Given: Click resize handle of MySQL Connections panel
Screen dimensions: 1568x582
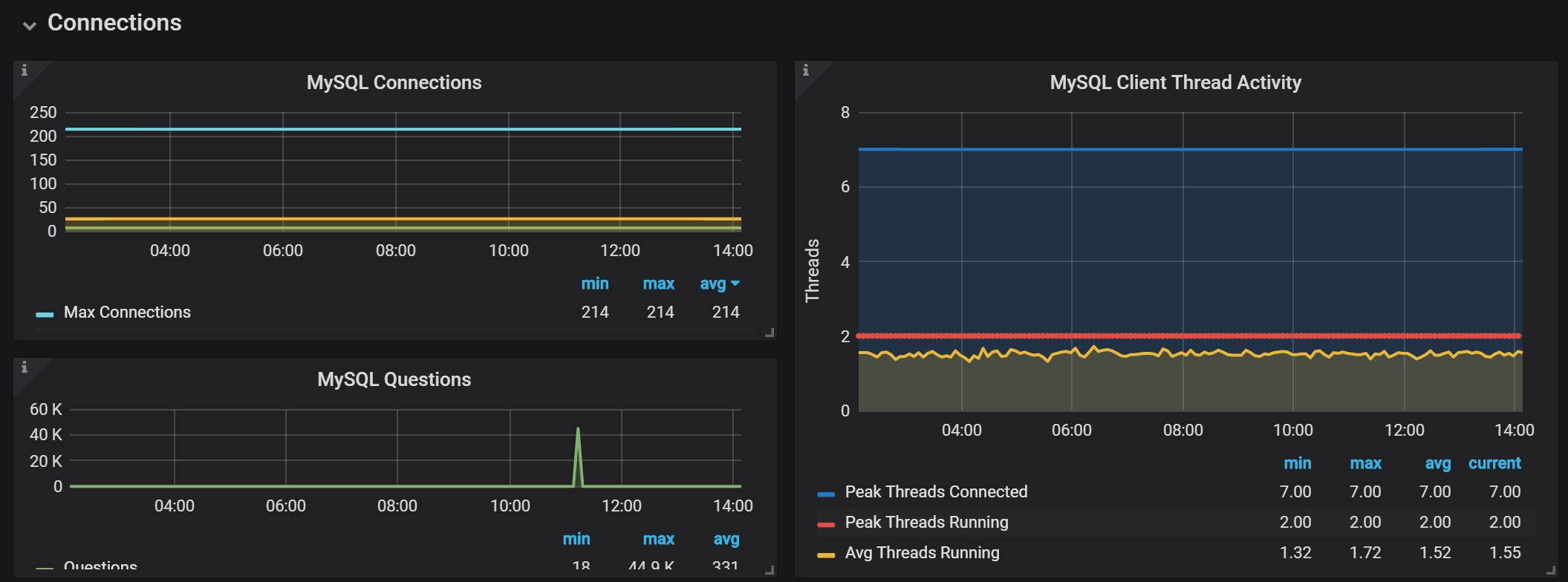Looking at the screenshot, I should 770,333.
